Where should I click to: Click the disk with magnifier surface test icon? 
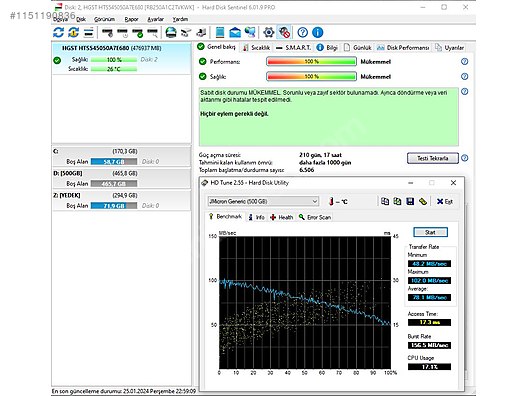click(153, 33)
